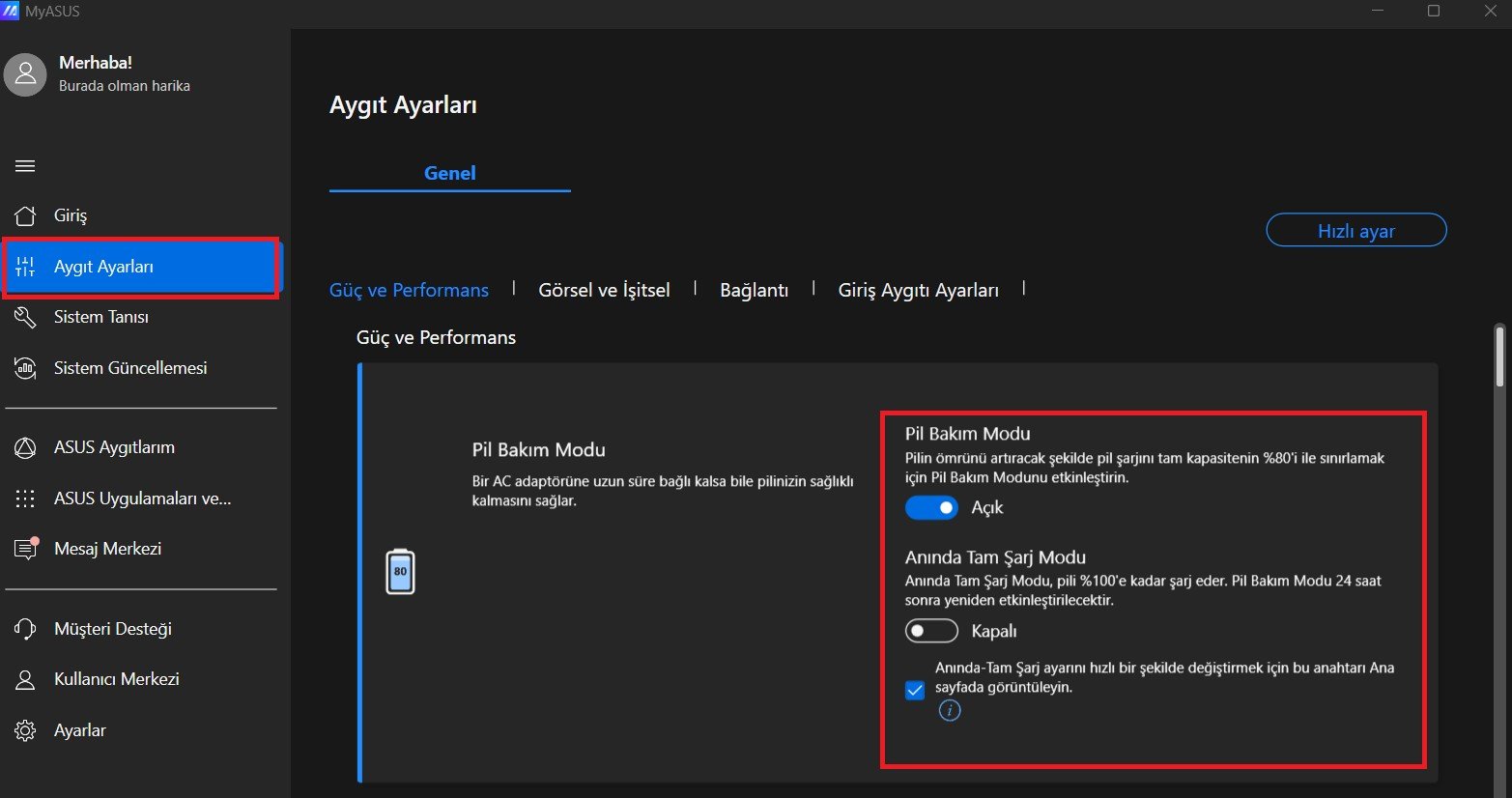Click the Kullanıcı Merkezi person icon
Screen dimensions: 1512x798
pos(25,679)
